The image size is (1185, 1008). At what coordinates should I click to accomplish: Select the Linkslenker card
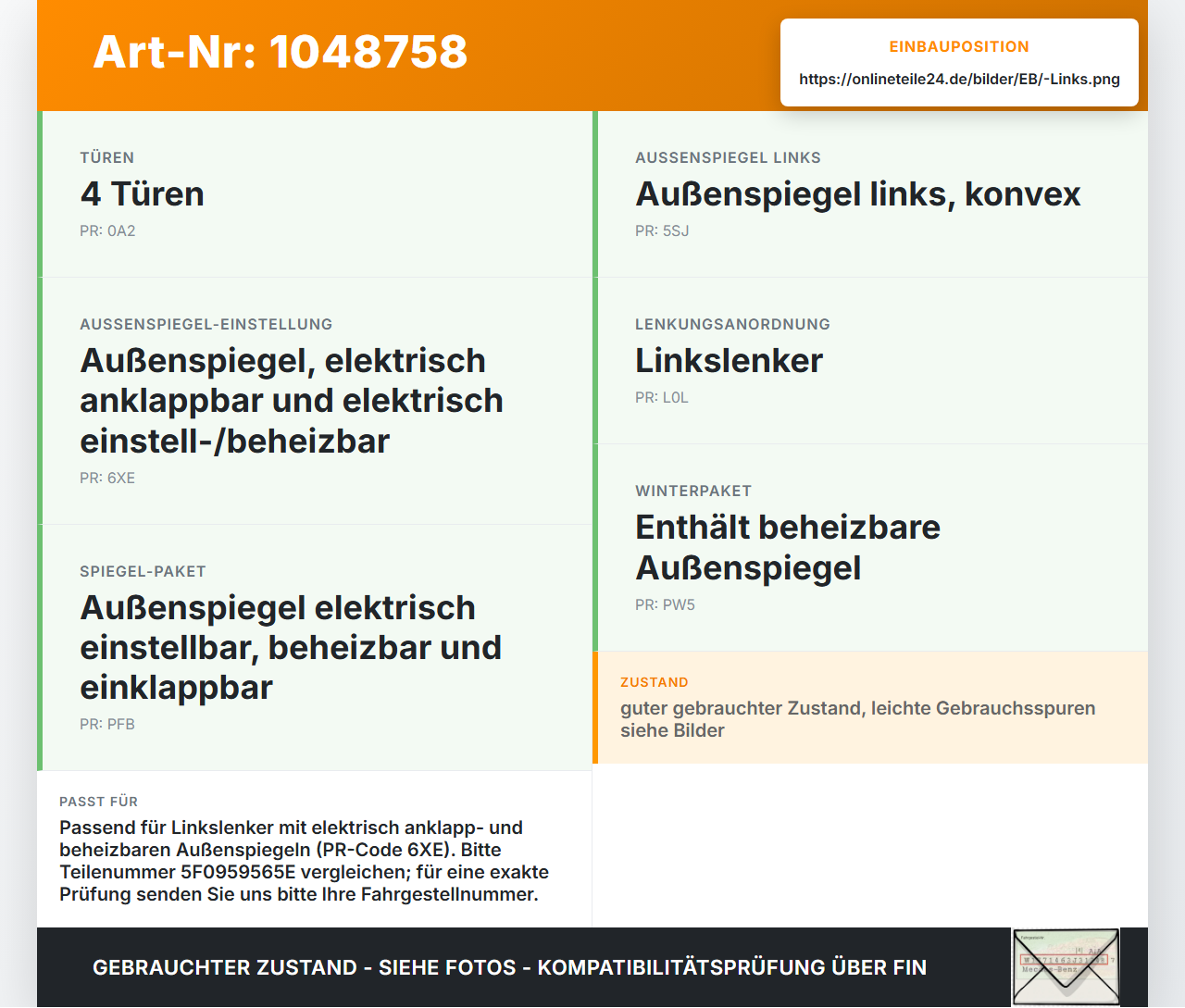(x=870, y=361)
